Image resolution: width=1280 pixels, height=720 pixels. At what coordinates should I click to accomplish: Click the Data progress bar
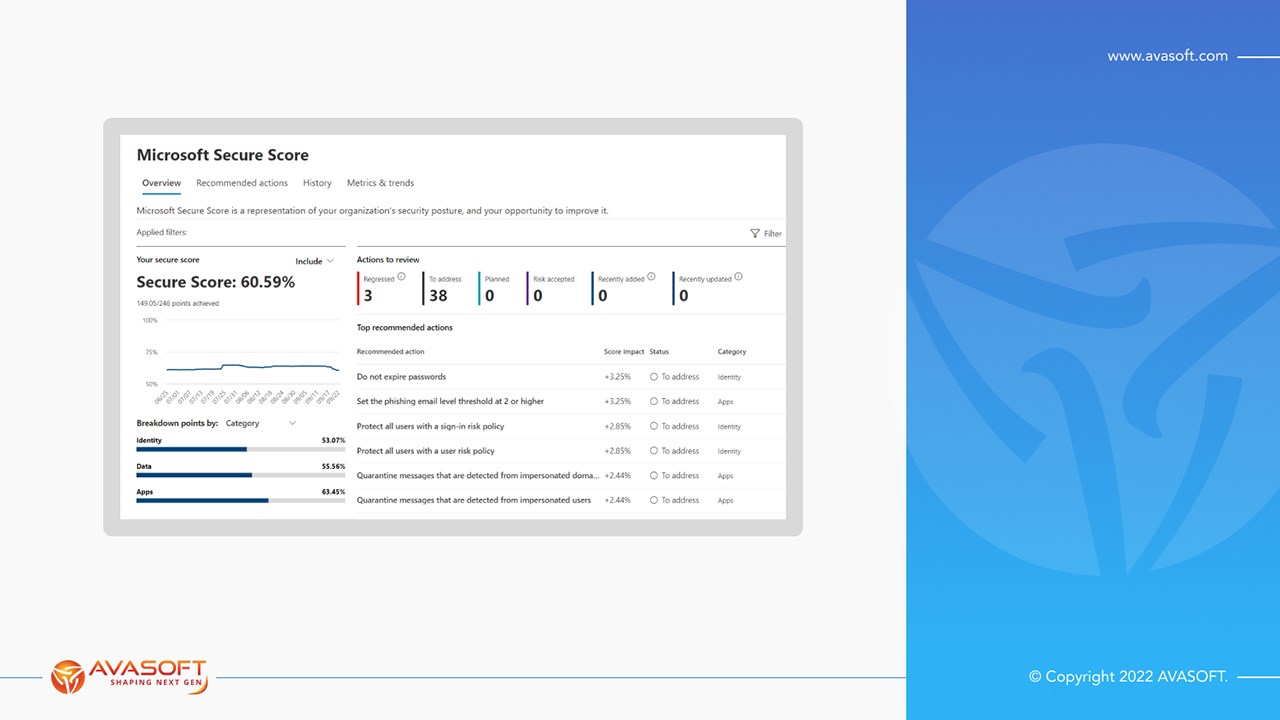coord(241,475)
